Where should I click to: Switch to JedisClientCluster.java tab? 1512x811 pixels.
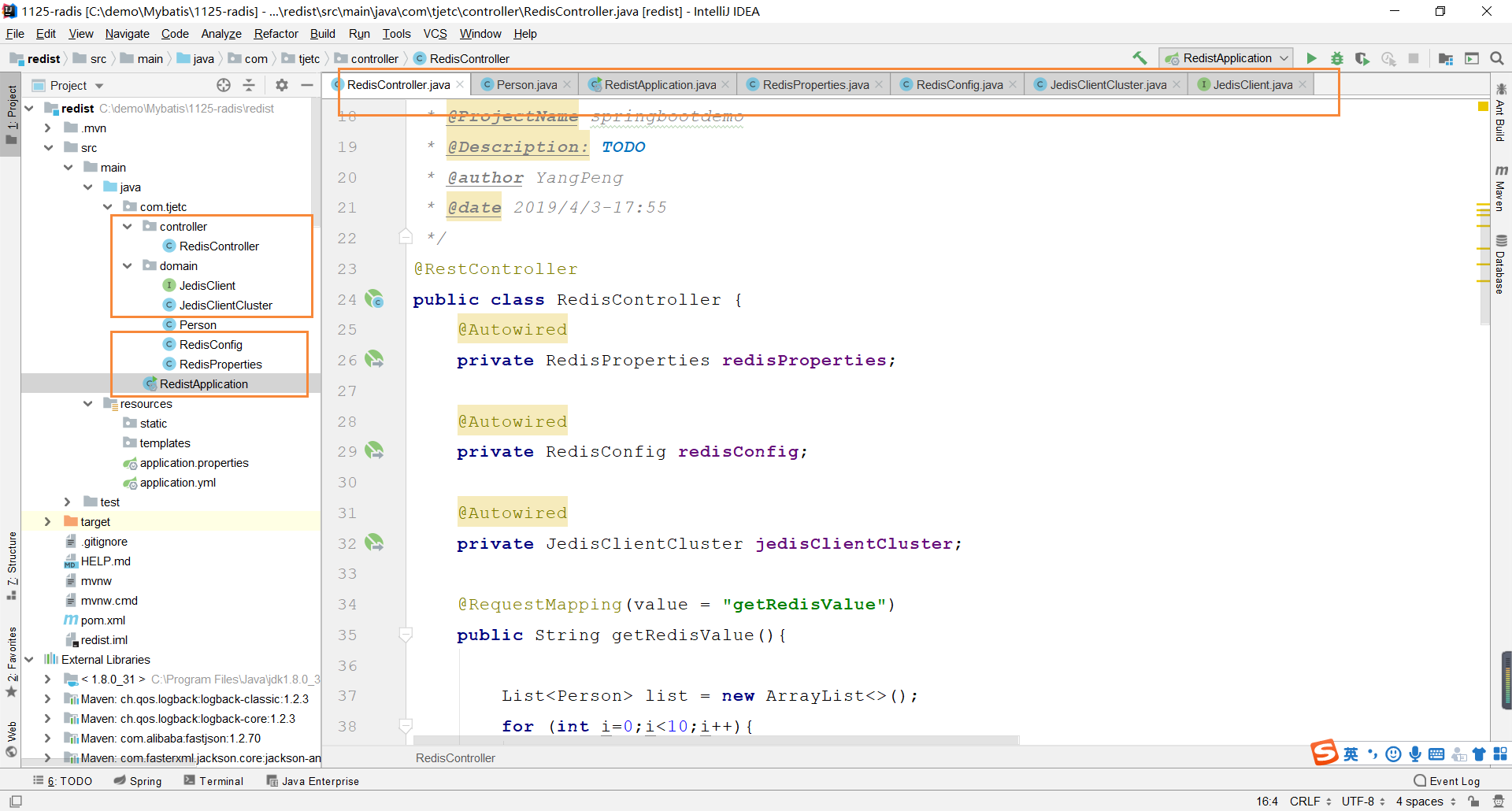(x=1107, y=85)
